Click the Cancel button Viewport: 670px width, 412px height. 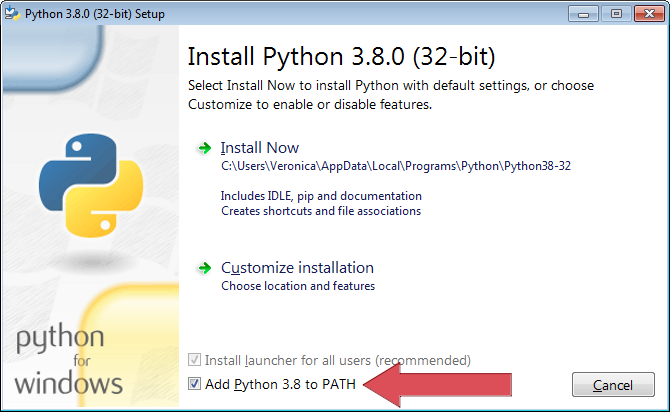[x=613, y=385]
